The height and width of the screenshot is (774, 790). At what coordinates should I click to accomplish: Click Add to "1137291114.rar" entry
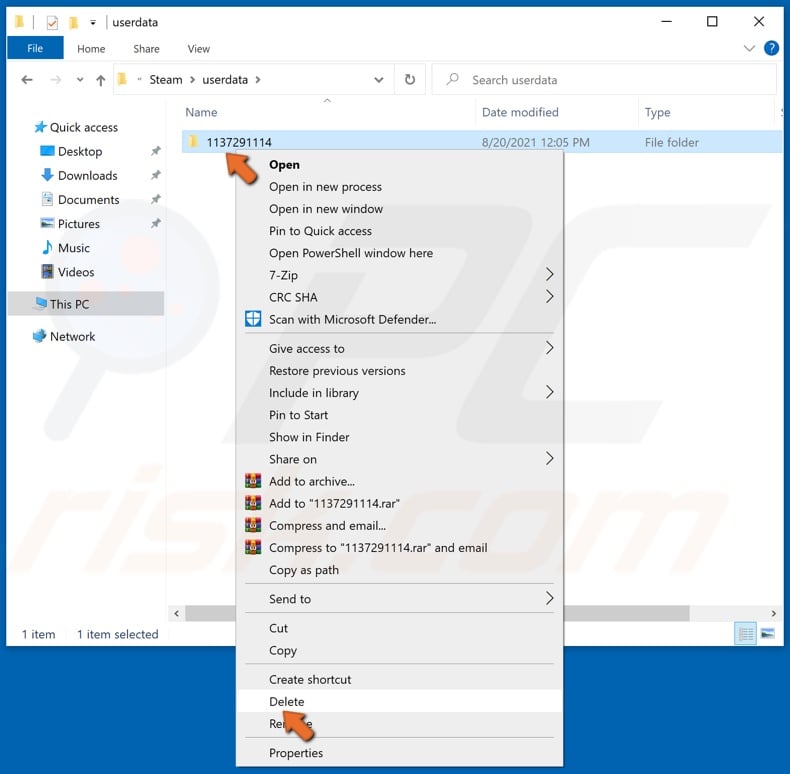click(399, 504)
